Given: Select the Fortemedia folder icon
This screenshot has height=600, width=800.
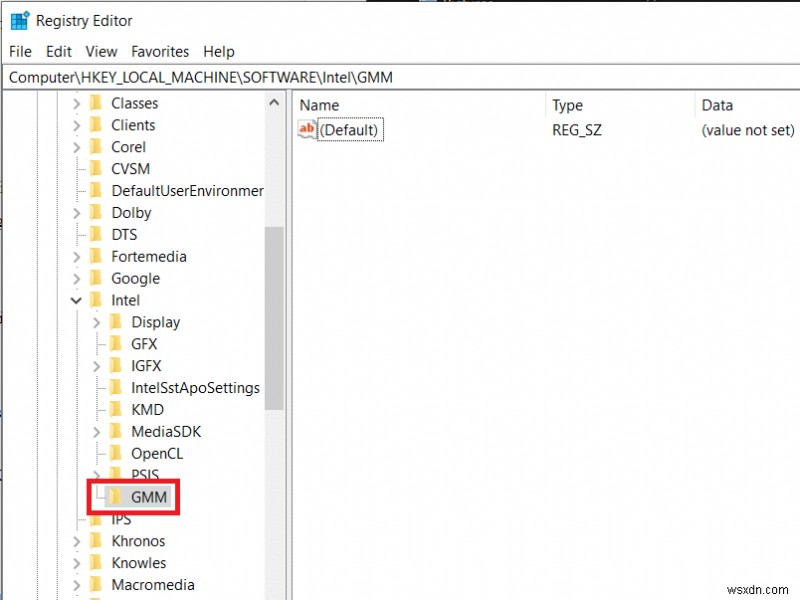Looking at the screenshot, I should pos(95,257).
